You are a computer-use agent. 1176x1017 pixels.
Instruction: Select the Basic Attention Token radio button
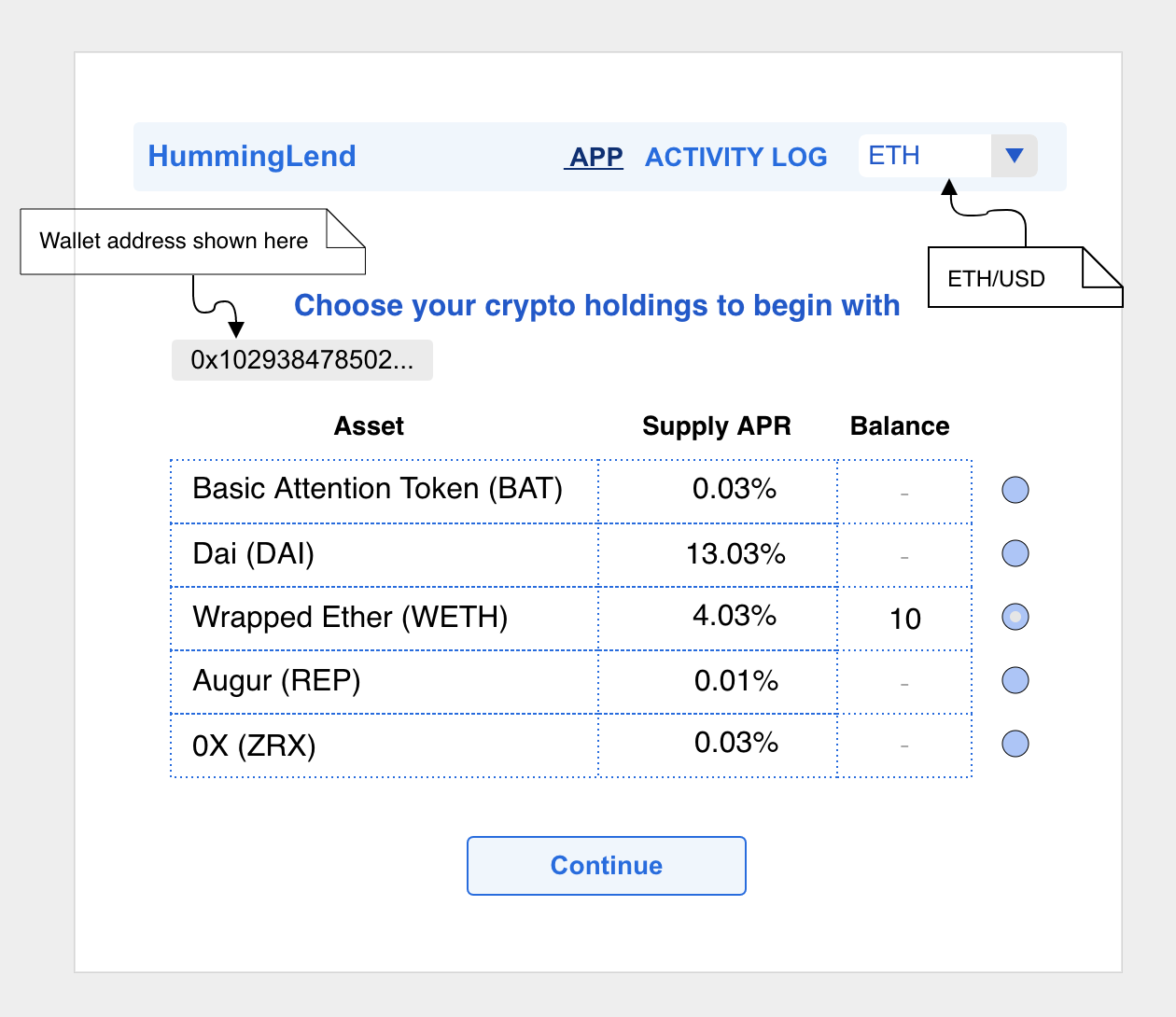pos(1015,490)
